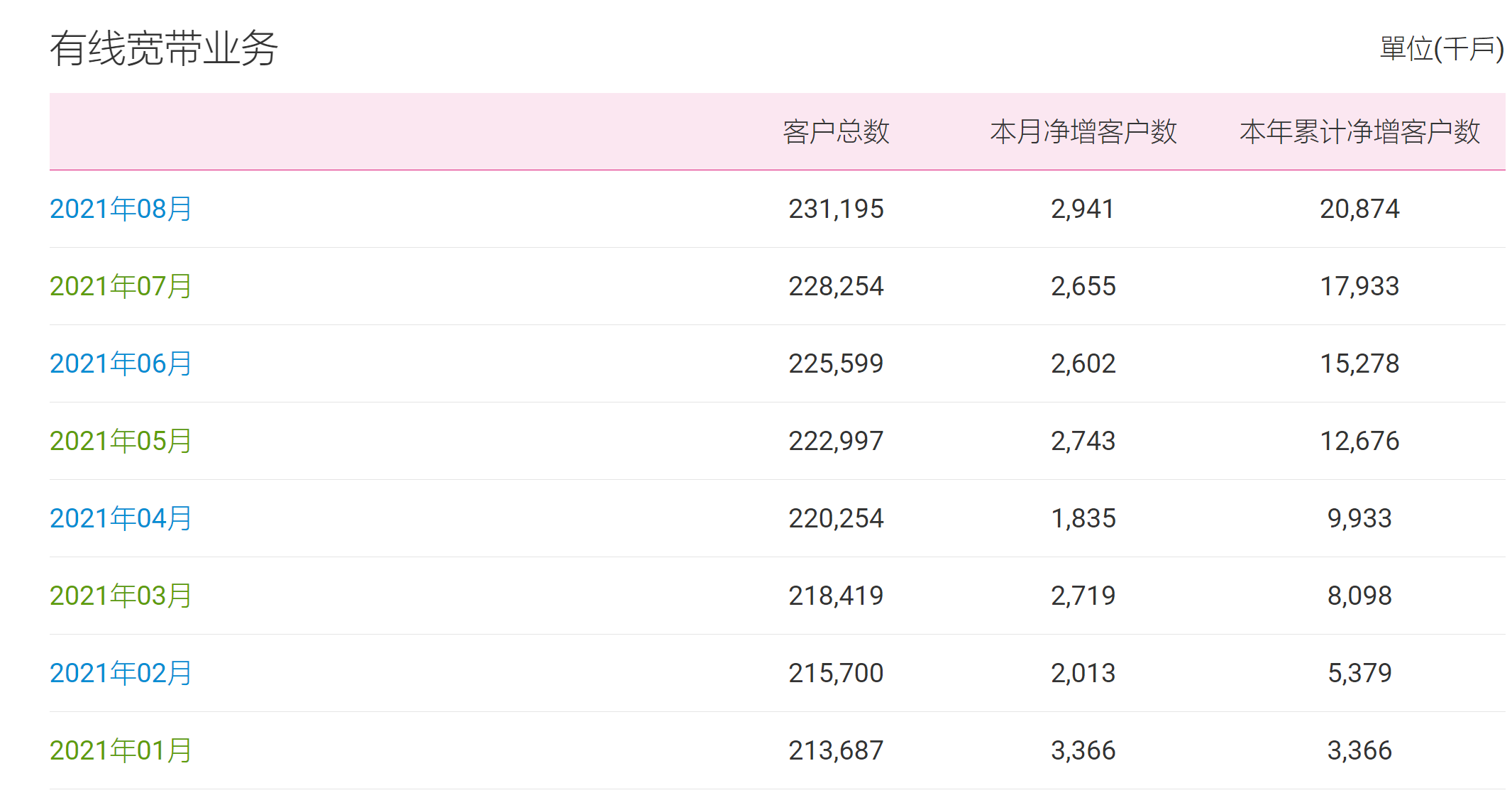Click the 有线宽带业务 section title
Screen dimensions: 1512x805
164,49
